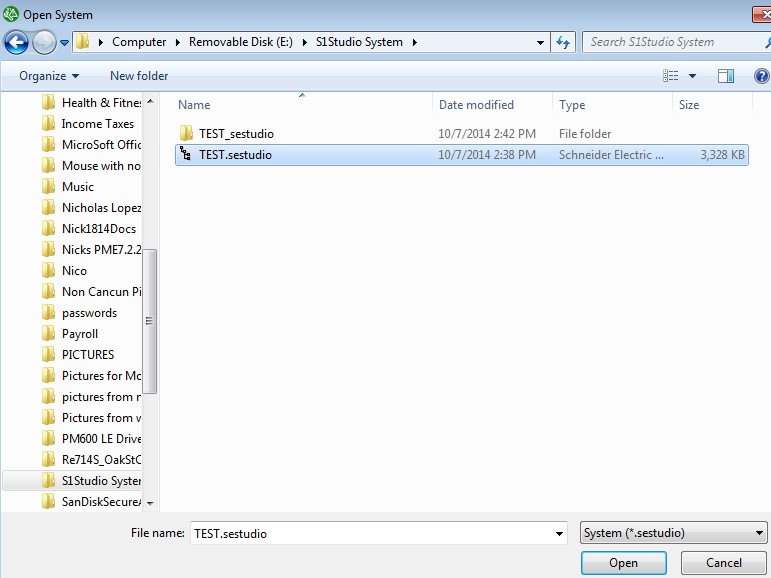Click New folder

(139, 76)
